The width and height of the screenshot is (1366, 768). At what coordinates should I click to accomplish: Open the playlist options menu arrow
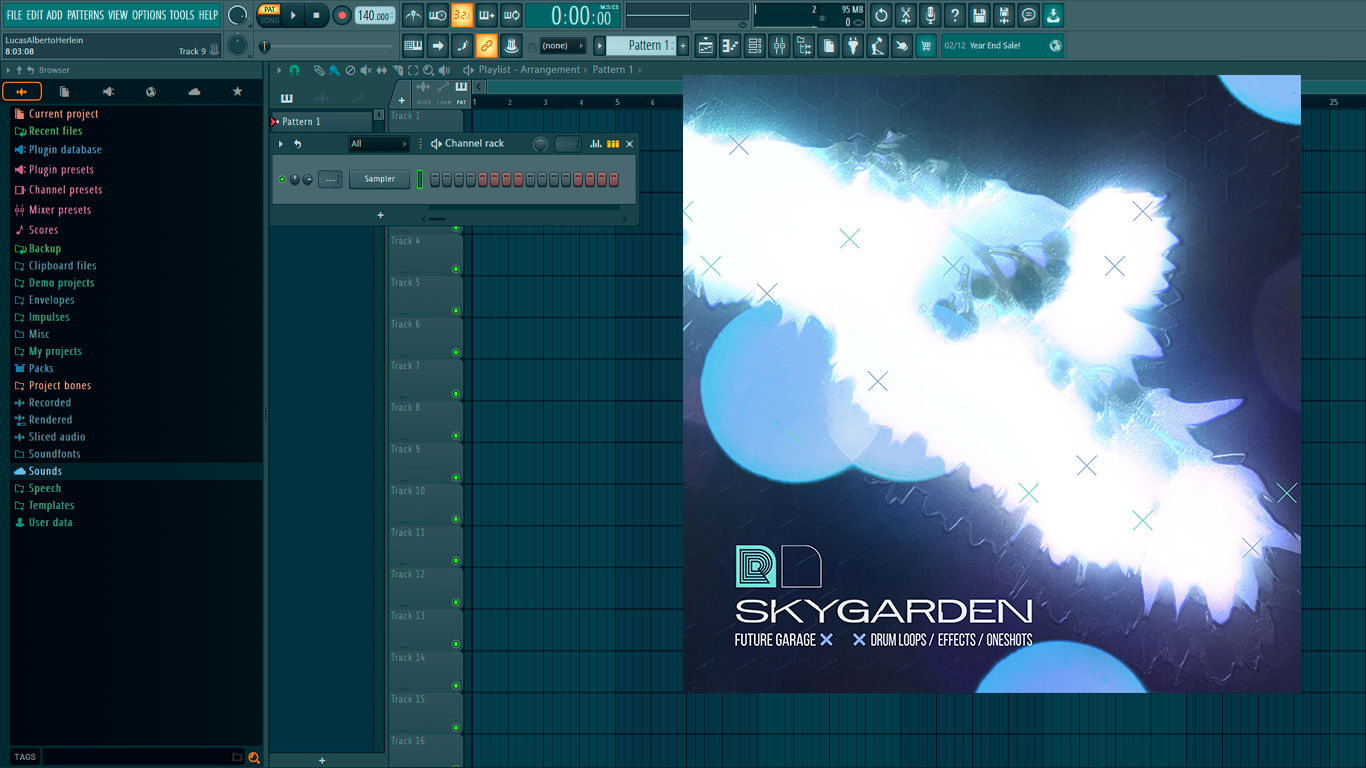click(x=280, y=70)
